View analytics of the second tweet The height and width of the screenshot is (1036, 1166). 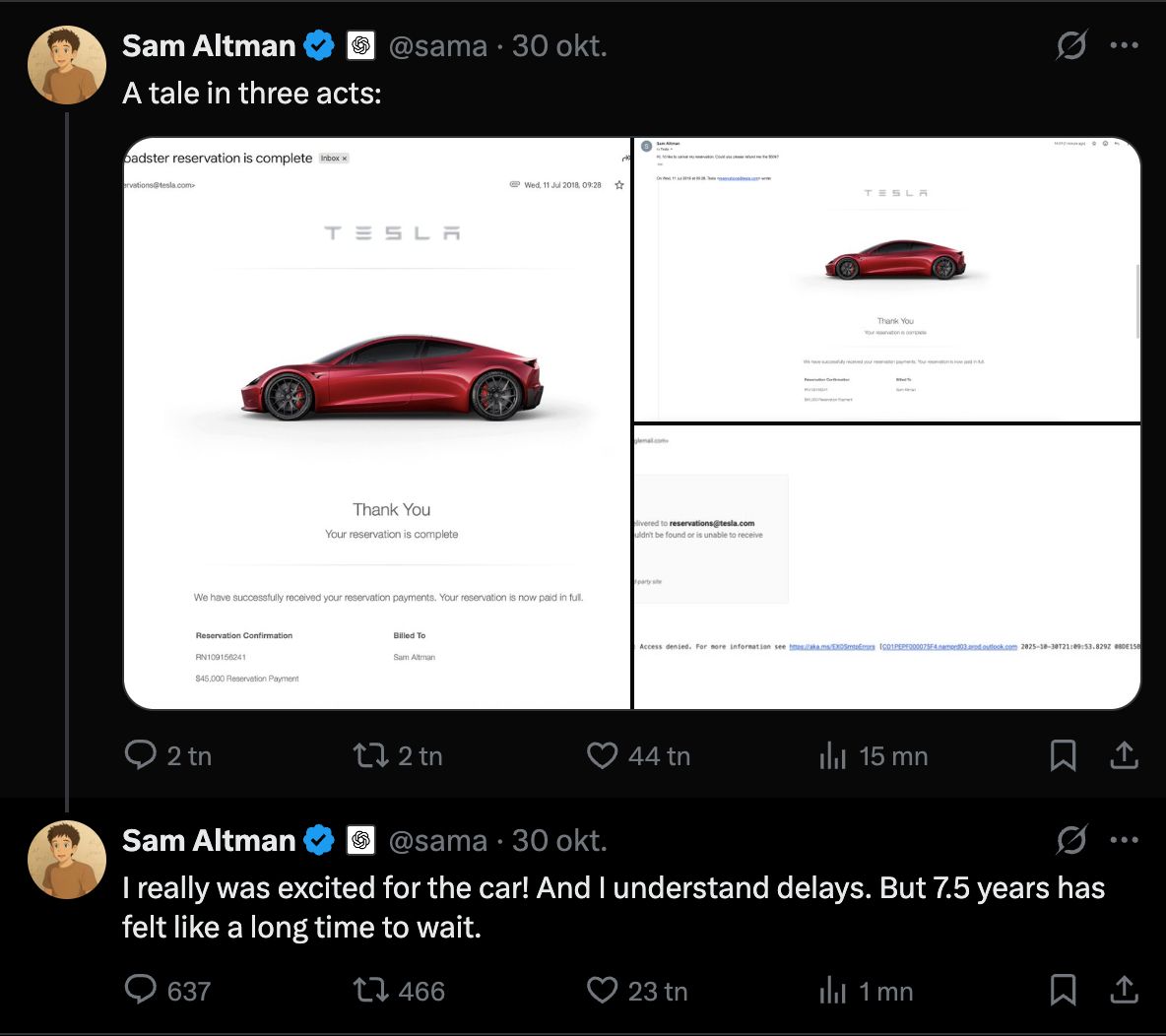pos(833,990)
